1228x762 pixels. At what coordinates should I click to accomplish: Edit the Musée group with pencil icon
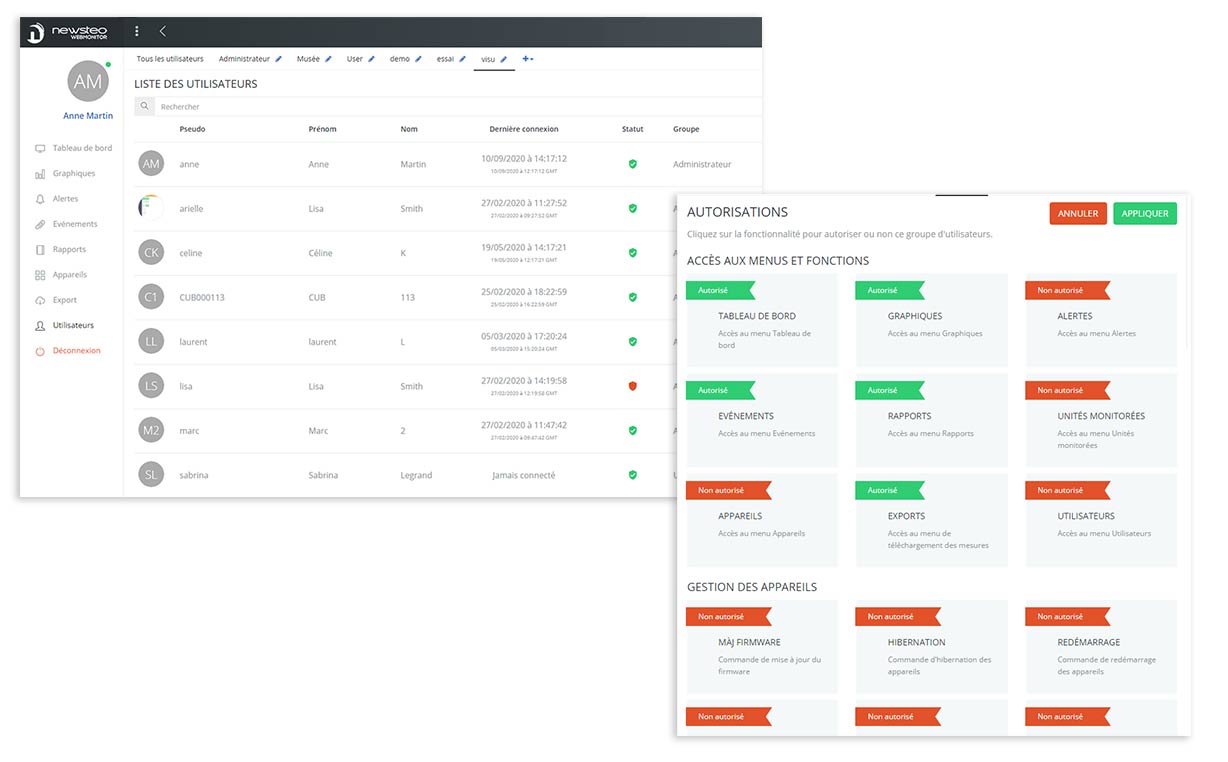tap(328, 59)
